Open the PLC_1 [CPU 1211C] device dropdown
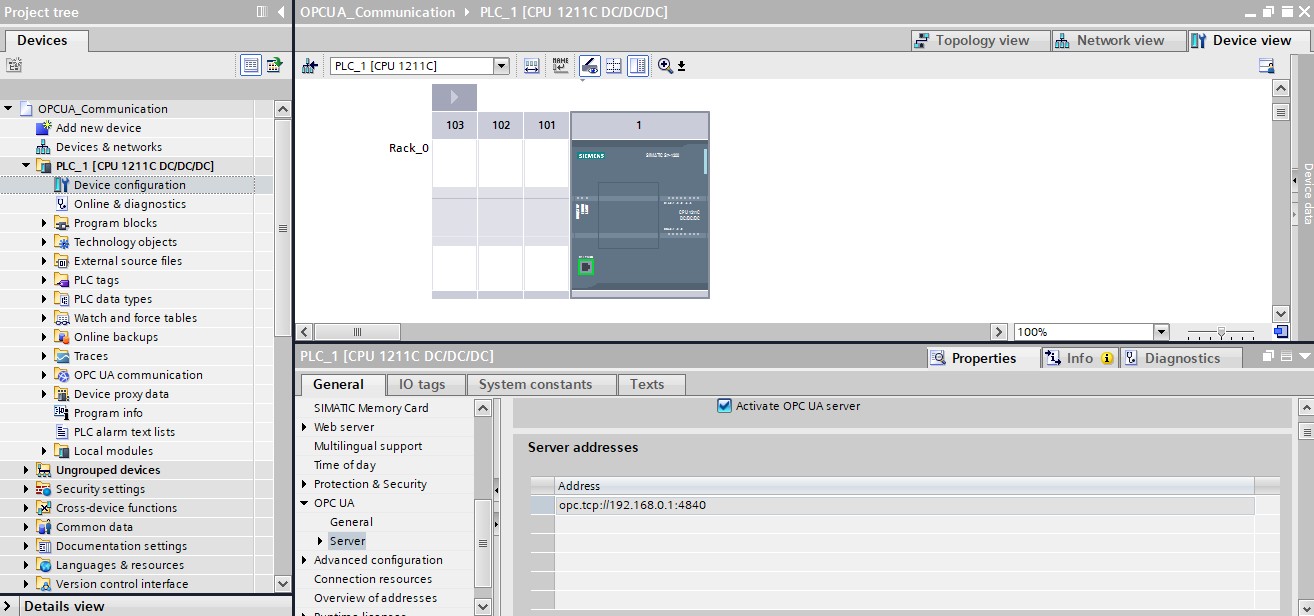 (x=501, y=66)
